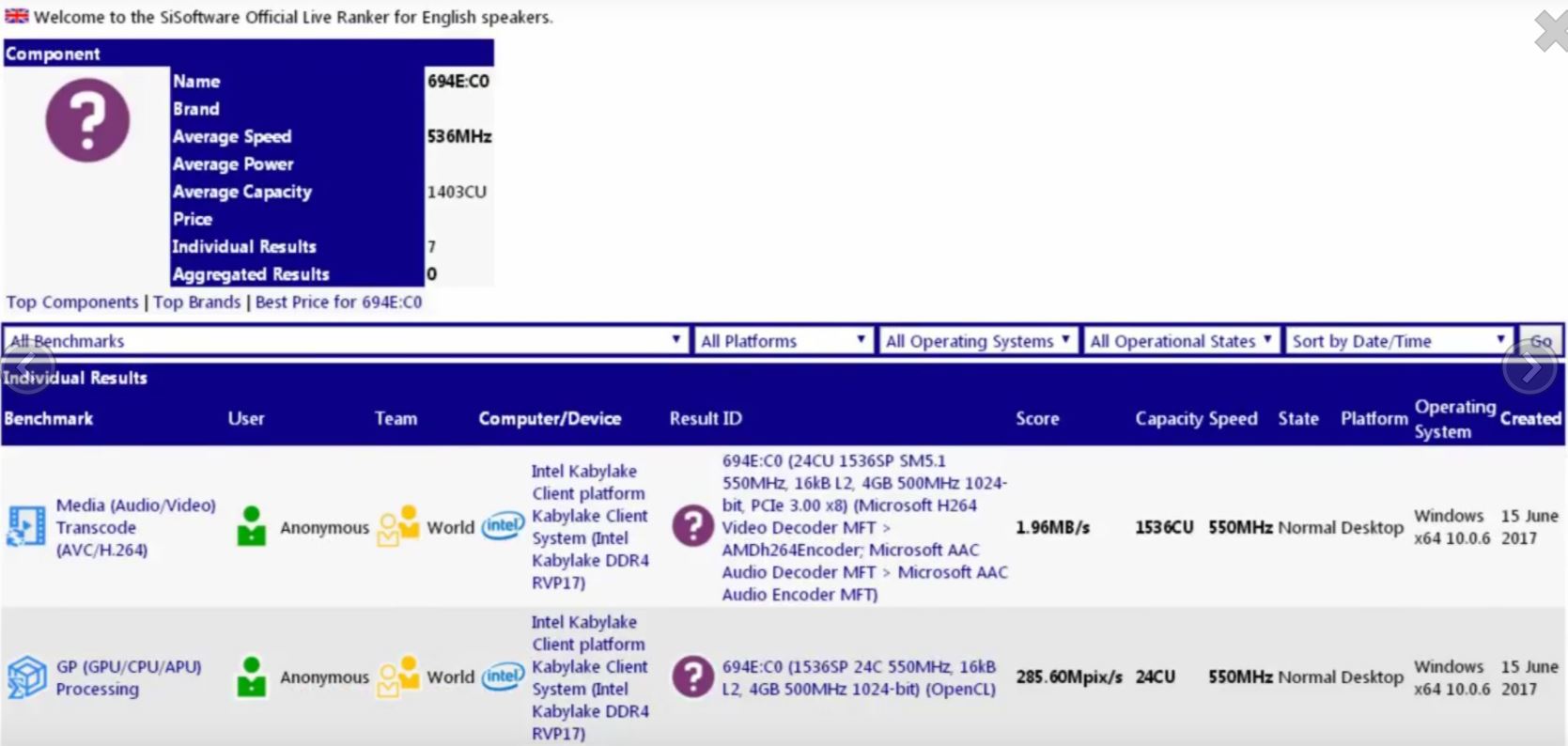Expand the All Operating Systems dropdown
Viewport: 1568px width, 746px height.
coord(978,341)
